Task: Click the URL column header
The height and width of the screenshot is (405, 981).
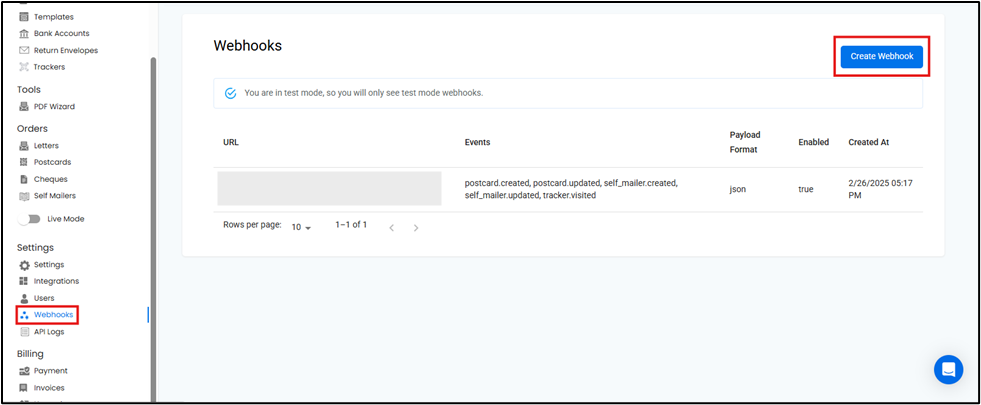Action: pos(231,142)
